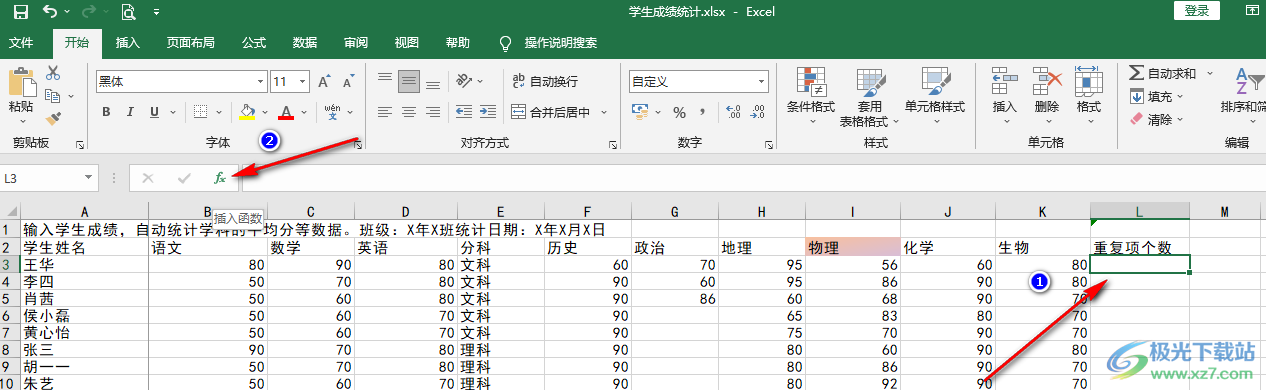
Task: Toggle align text left
Action: 385,112
